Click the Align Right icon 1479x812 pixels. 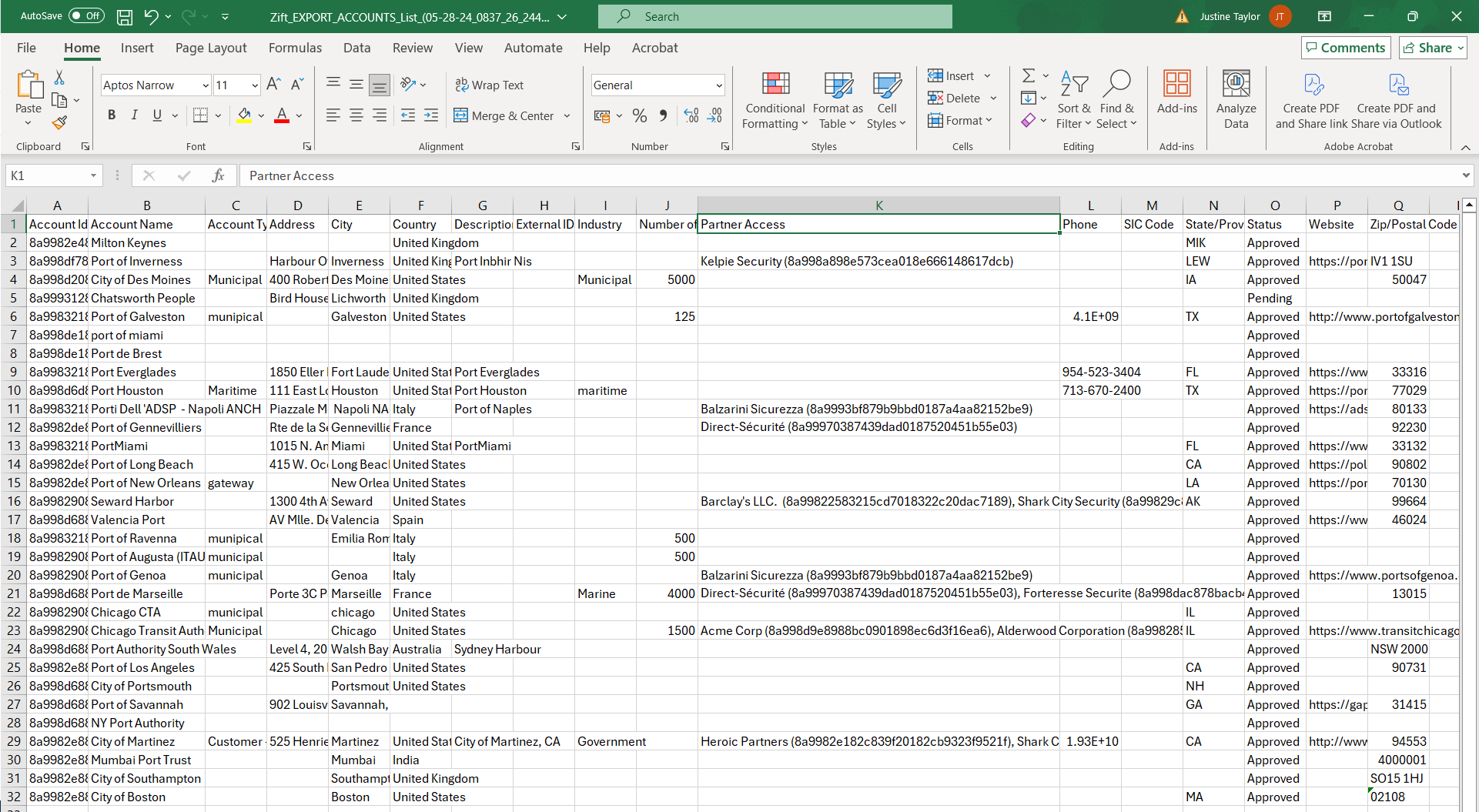[x=380, y=115]
